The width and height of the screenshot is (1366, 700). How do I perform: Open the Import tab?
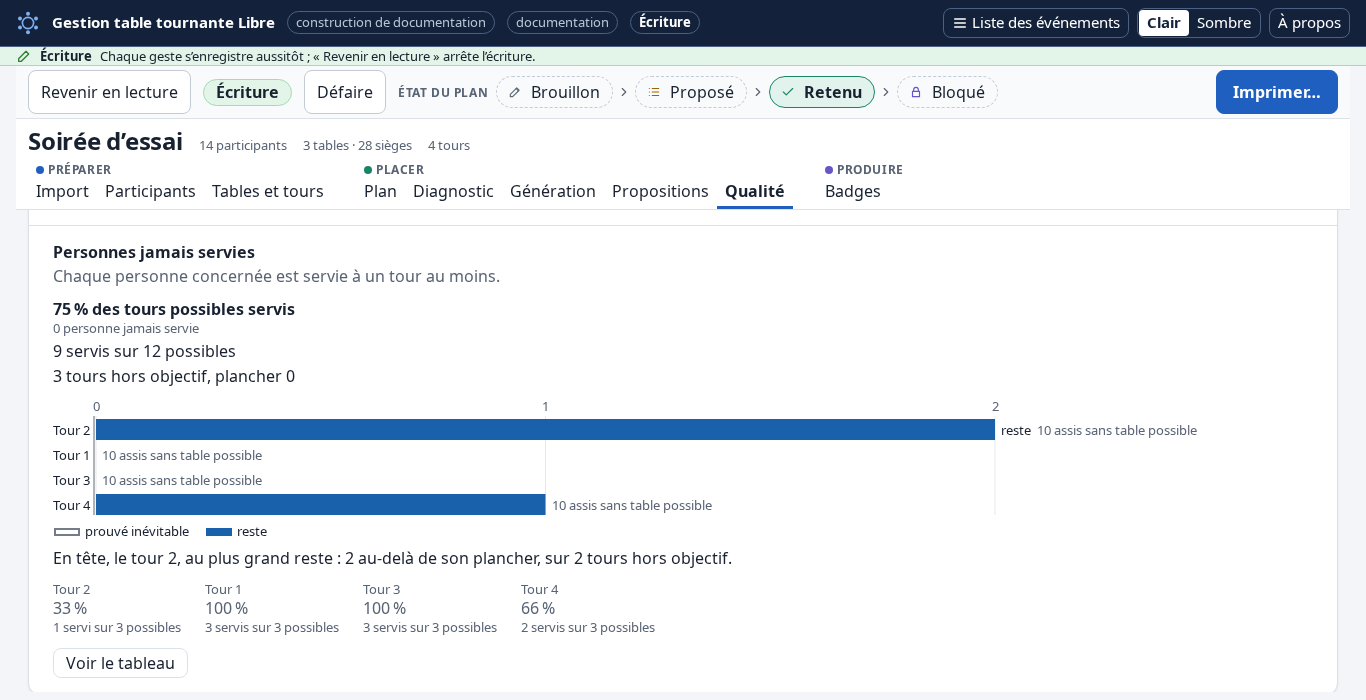[62, 191]
